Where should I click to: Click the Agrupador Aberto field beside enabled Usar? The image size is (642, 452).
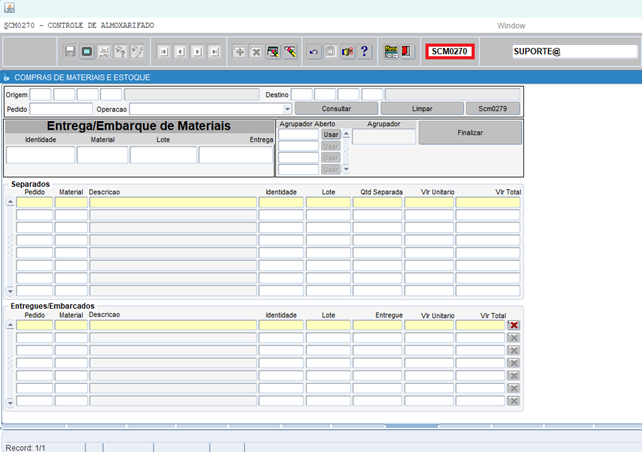click(298, 135)
